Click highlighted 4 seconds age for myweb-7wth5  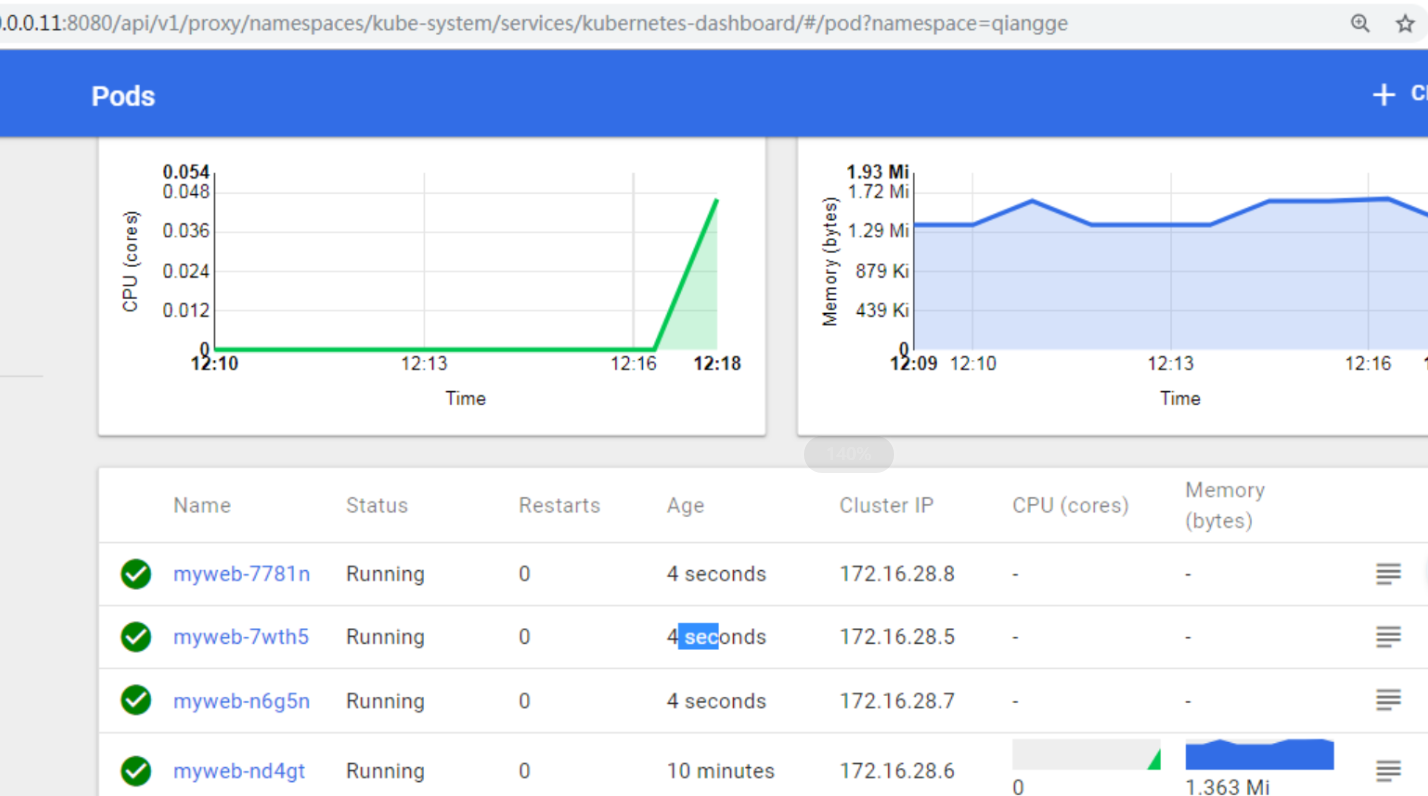[x=716, y=637]
